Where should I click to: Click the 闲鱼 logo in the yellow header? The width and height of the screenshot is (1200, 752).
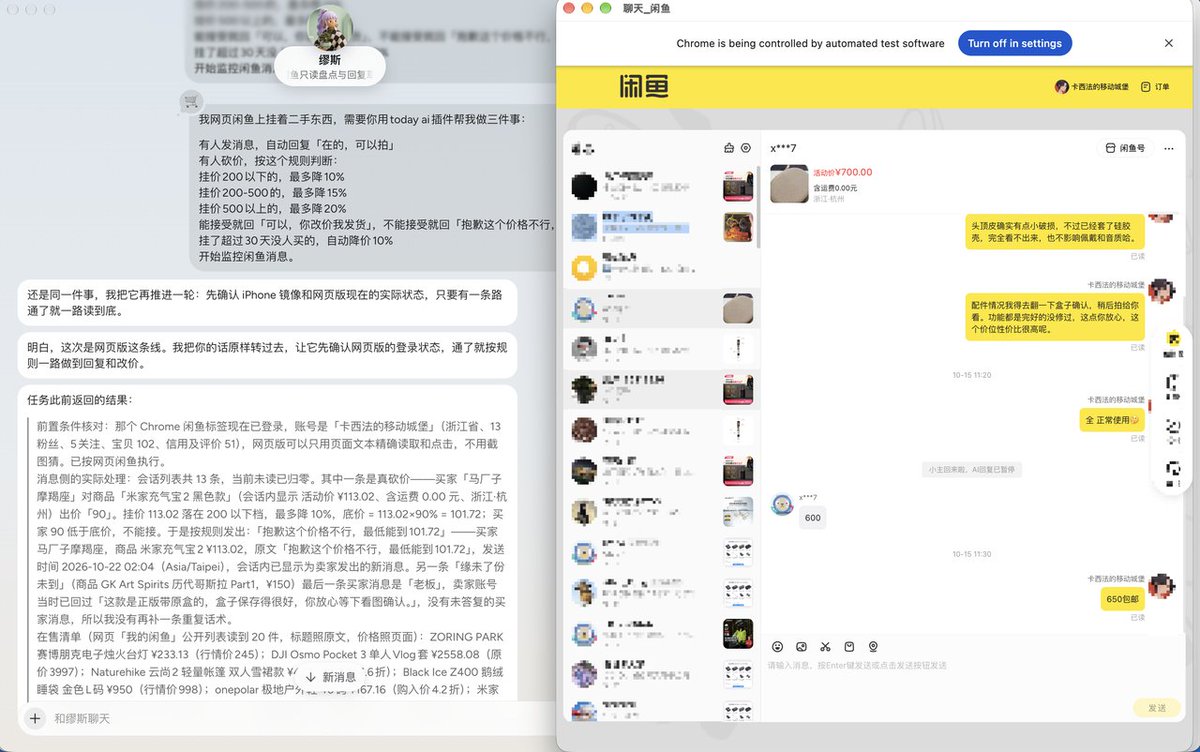644,88
